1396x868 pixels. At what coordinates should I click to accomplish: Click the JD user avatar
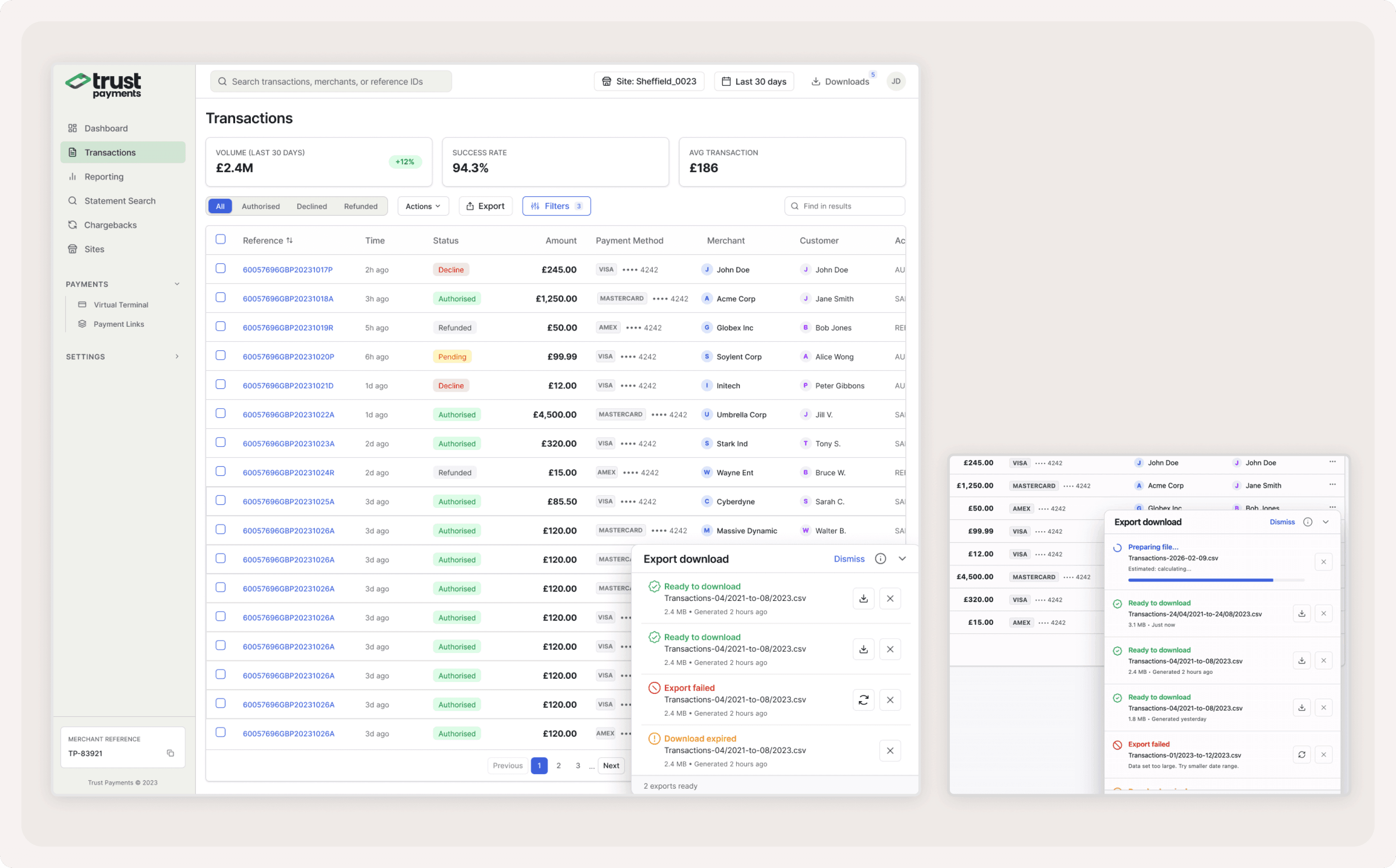tap(896, 81)
